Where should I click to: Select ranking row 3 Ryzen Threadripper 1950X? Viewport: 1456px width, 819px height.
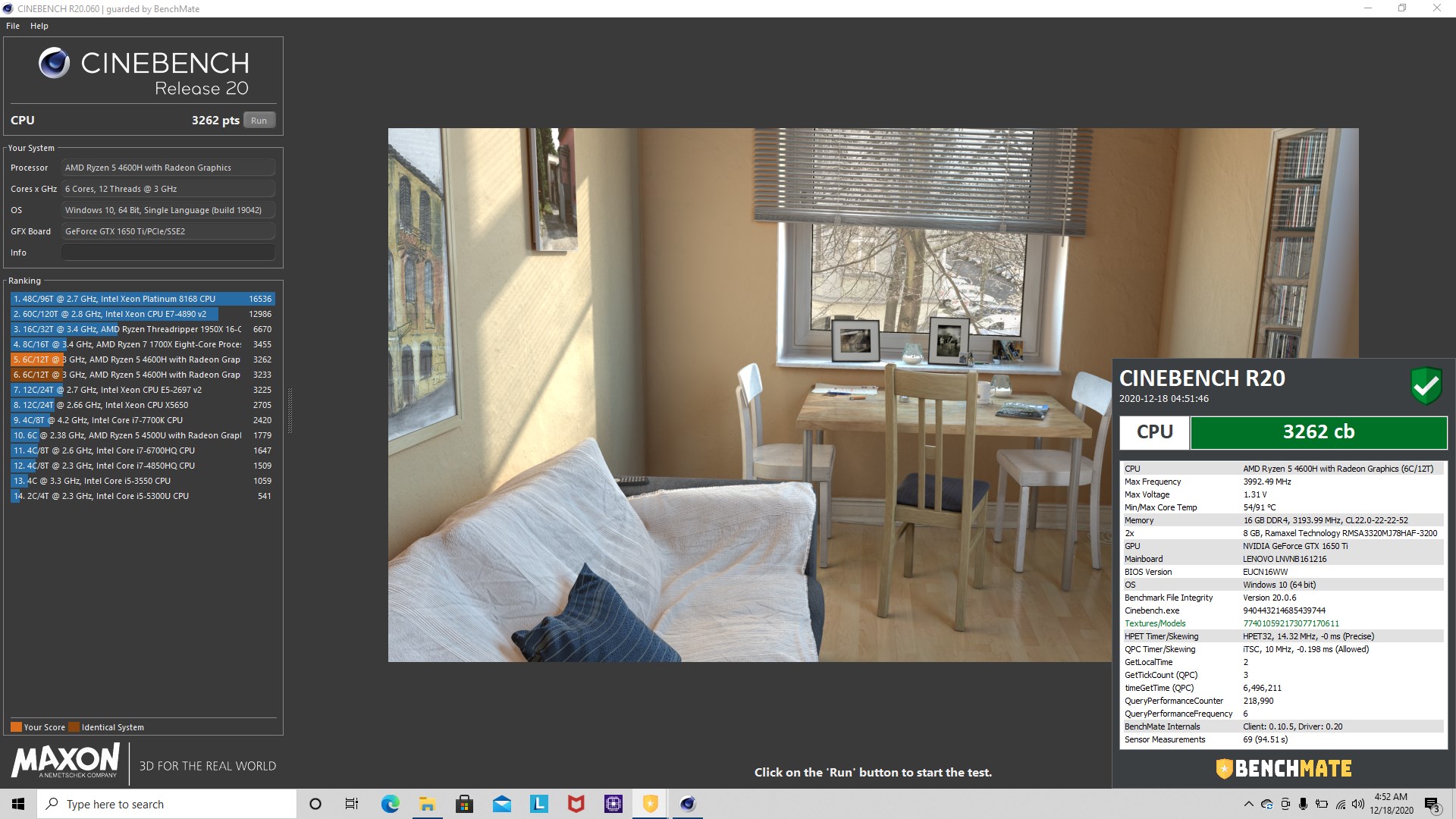tap(143, 329)
